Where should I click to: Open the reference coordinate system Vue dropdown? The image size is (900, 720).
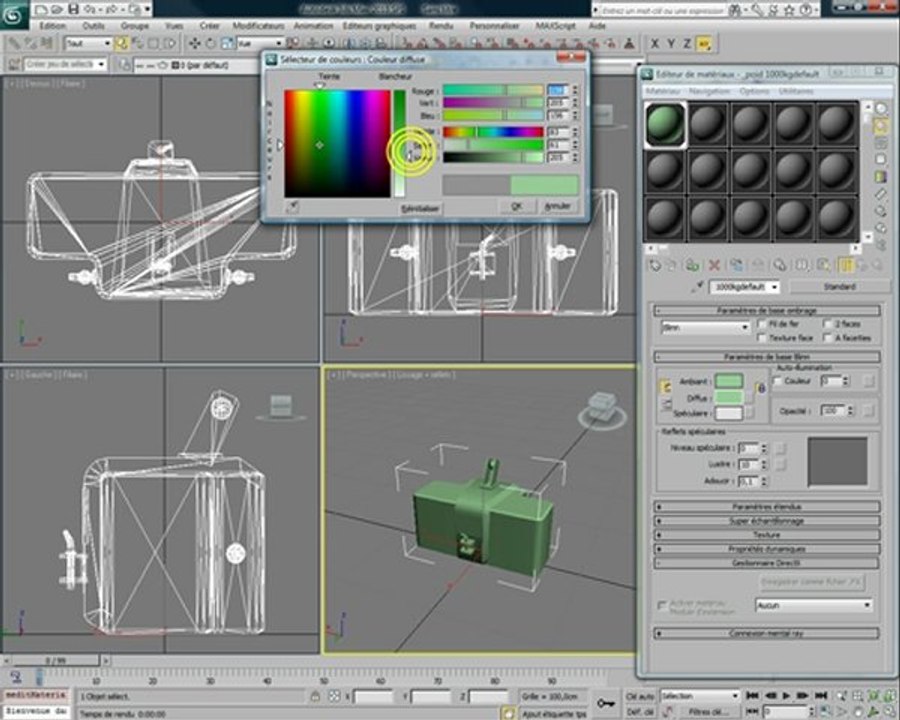pyautogui.click(x=261, y=43)
